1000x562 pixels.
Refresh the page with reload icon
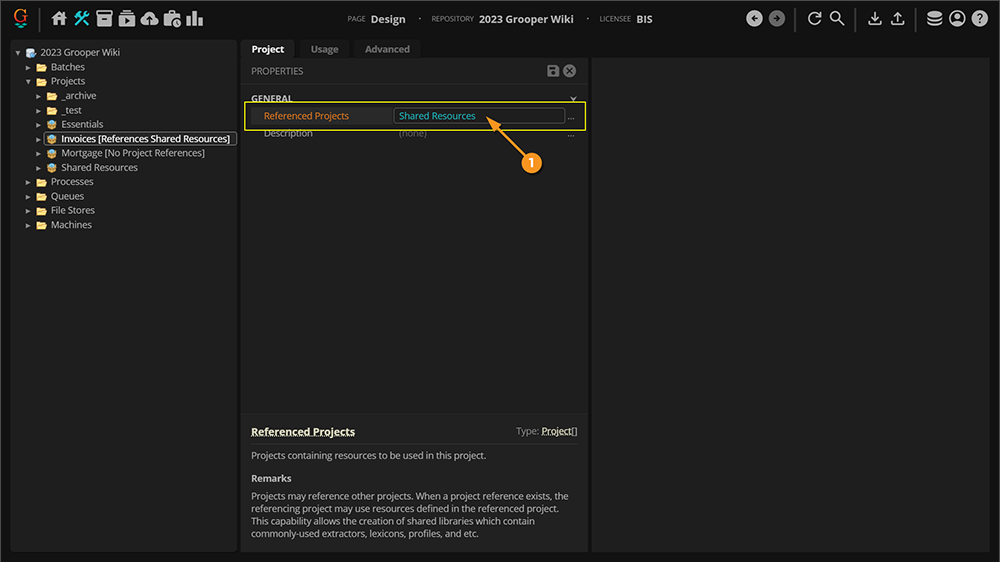click(x=814, y=18)
